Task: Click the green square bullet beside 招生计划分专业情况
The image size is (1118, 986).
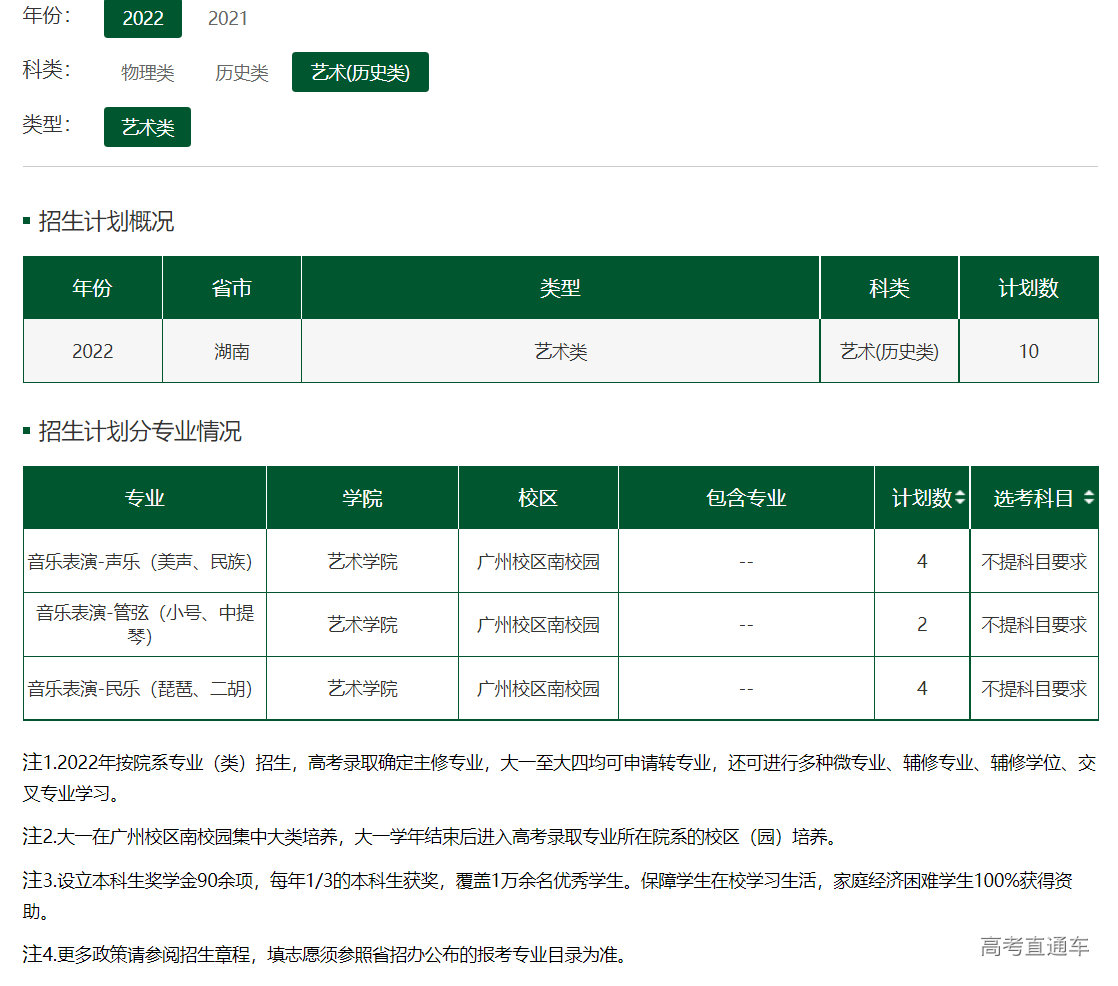Action: pos(26,432)
